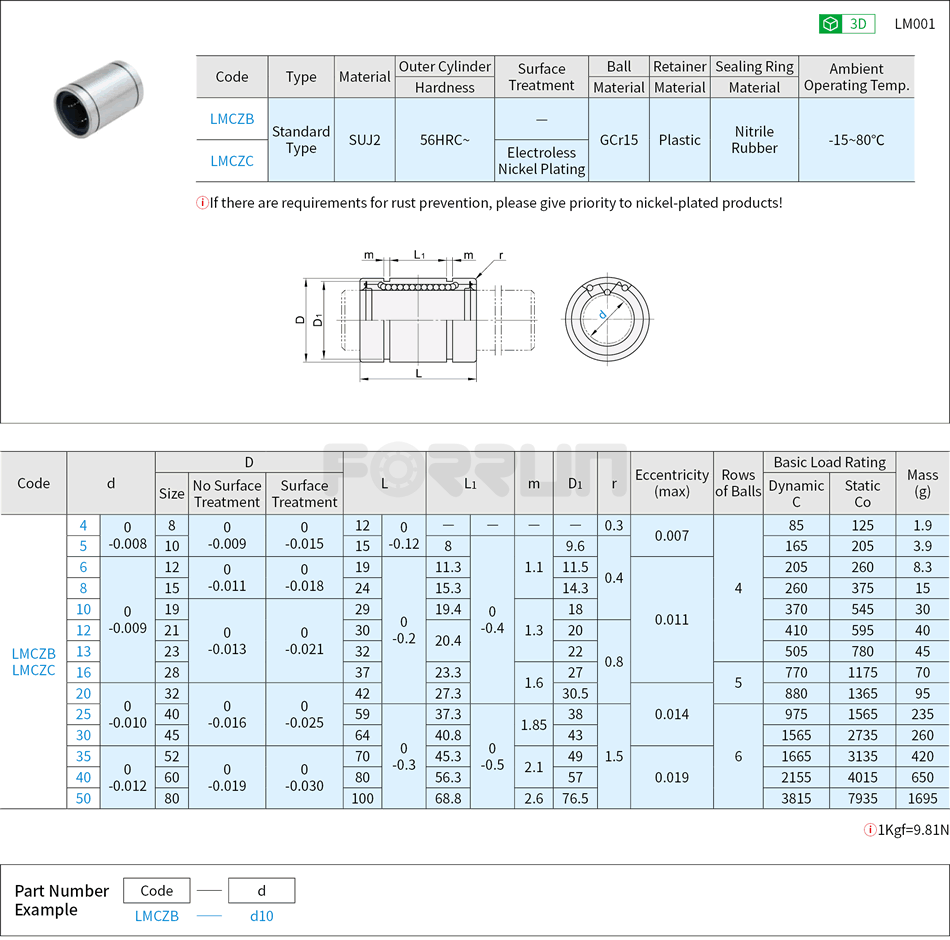Viewport: 950px width, 940px height.
Task: Click the info icon beside 1Kgf=9.81N
Action: click(869, 830)
